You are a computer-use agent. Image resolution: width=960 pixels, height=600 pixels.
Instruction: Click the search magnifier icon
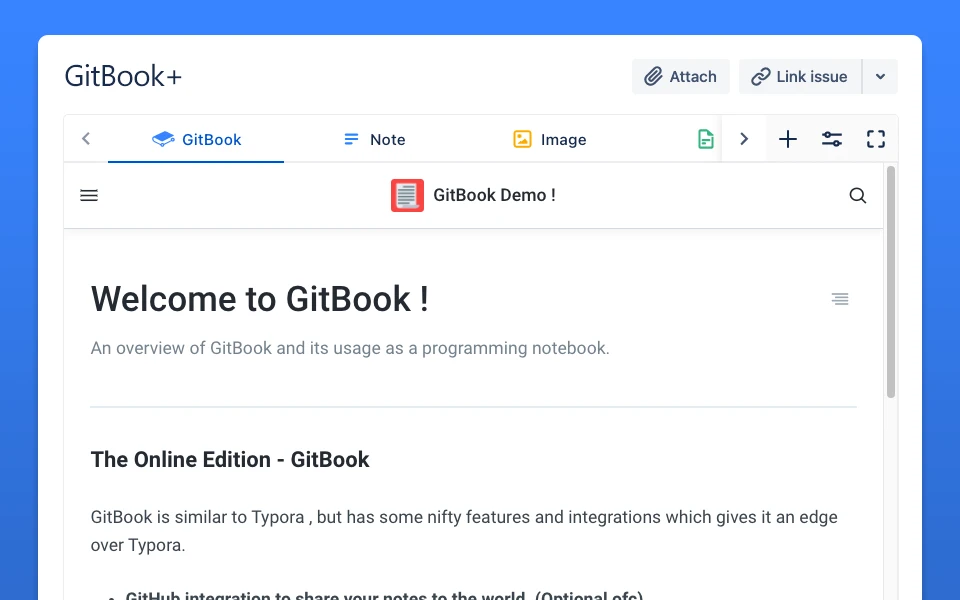[x=857, y=196]
